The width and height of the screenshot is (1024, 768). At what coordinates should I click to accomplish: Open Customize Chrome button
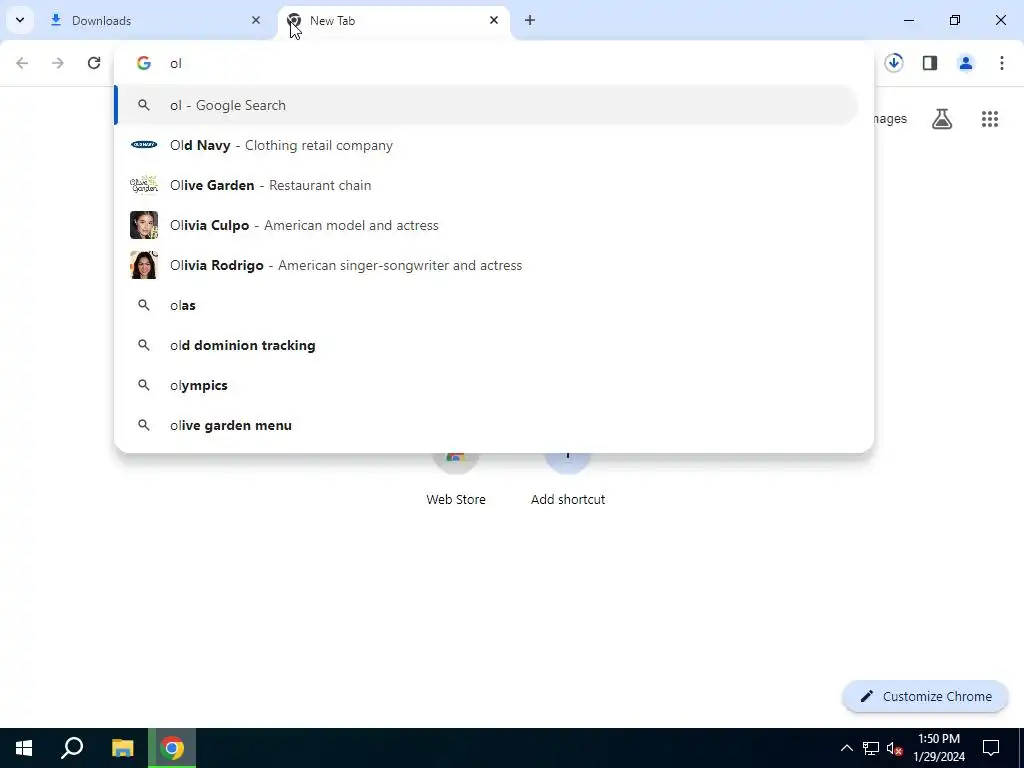coord(925,696)
